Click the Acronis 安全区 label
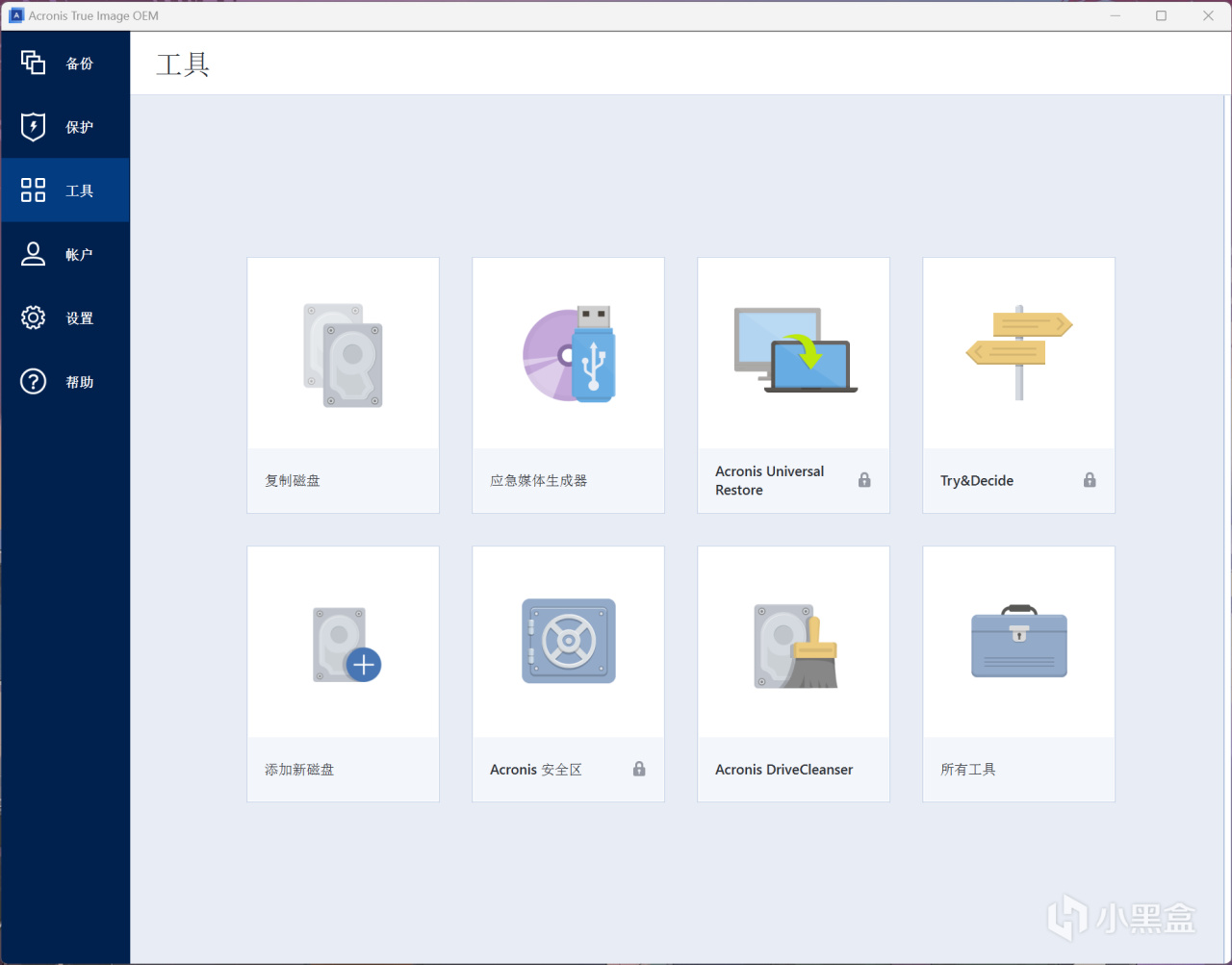1232x965 pixels. click(x=536, y=769)
